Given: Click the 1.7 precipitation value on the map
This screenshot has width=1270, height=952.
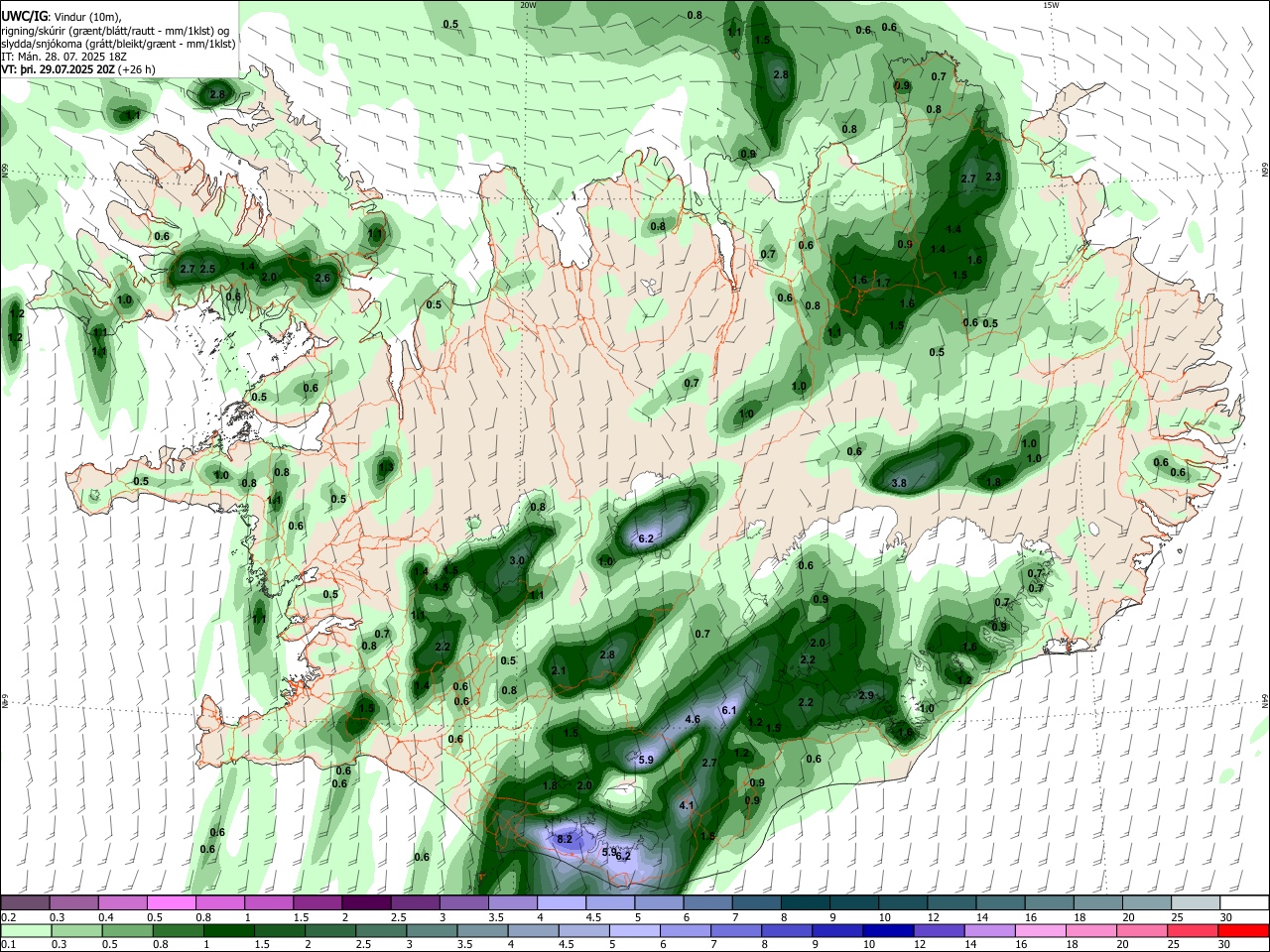Looking at the screenshot, I should pyautogui.click(x=882, y=283).
